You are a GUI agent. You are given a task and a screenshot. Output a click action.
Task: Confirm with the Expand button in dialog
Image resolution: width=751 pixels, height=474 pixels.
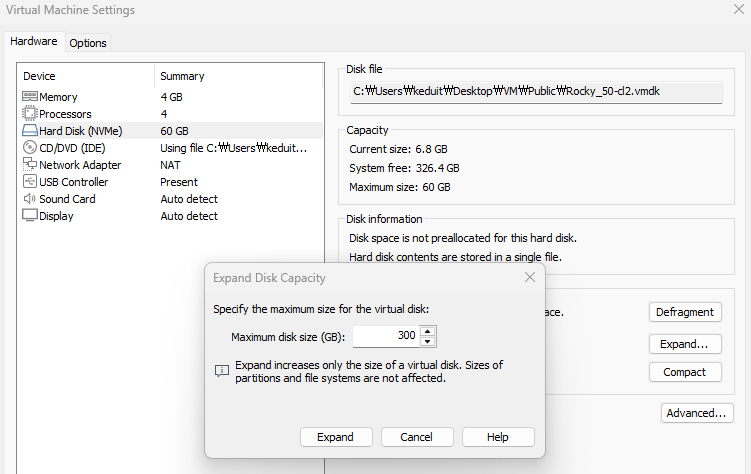pos(336,437)
